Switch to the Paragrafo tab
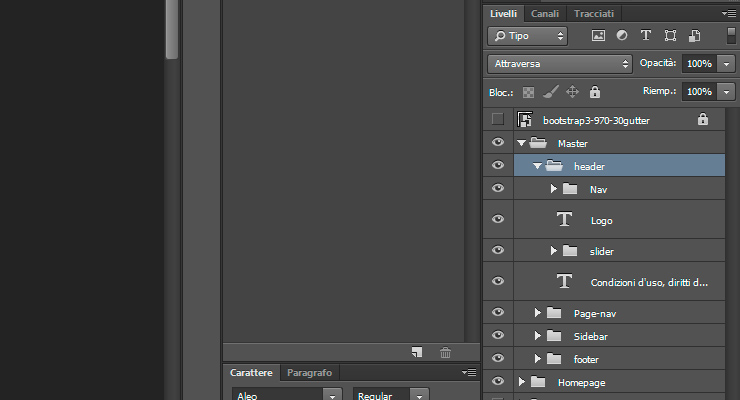The image size is (740, 400). click(309, 373)
